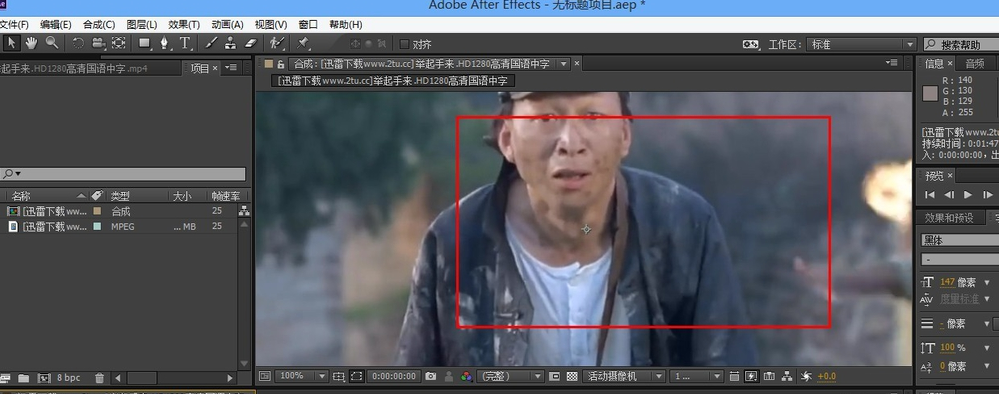
Task: Show channel and color management settings
Action: pos(467,376)
